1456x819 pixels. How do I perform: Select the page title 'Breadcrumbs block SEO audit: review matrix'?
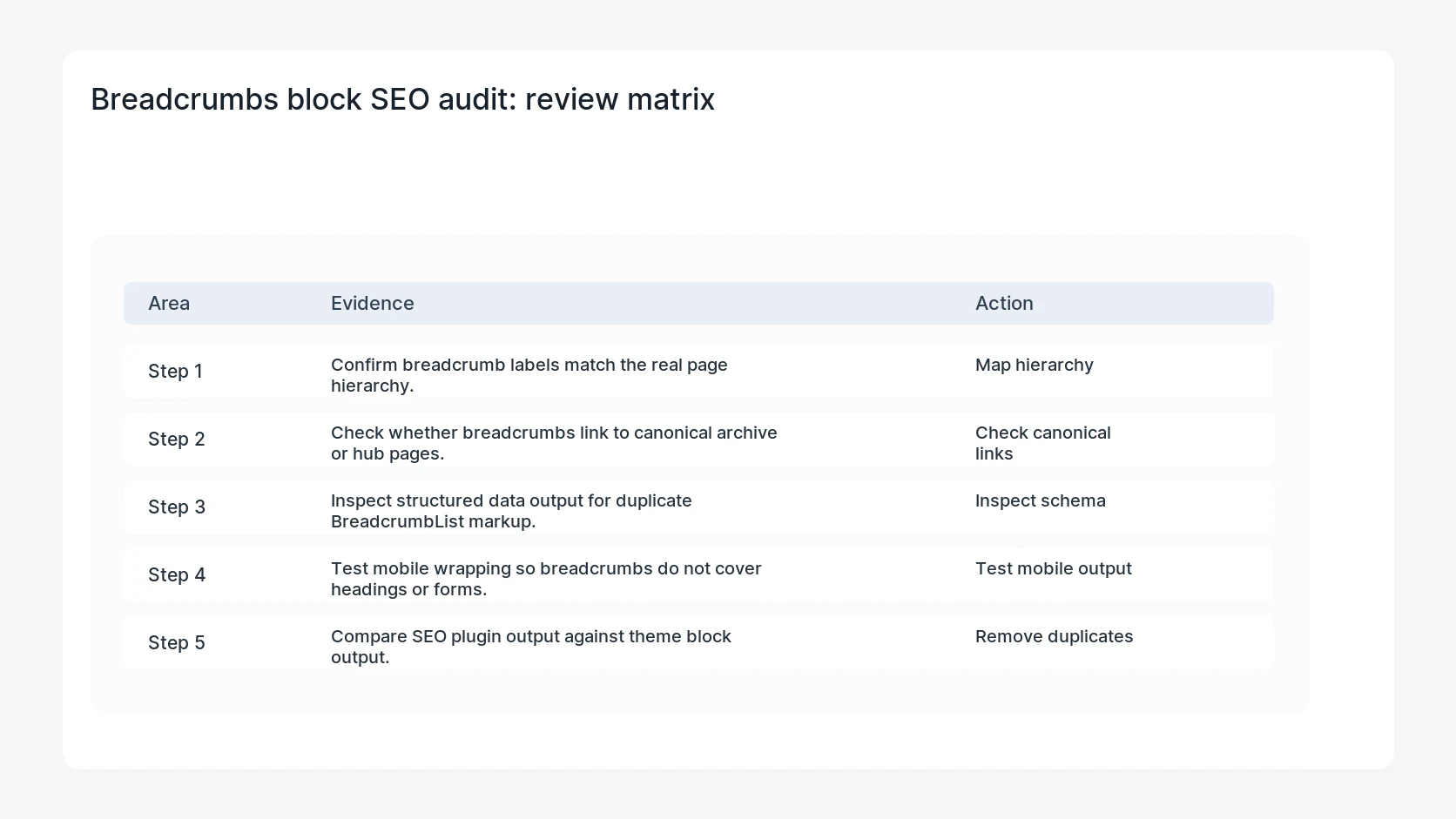tap(402, 99)
